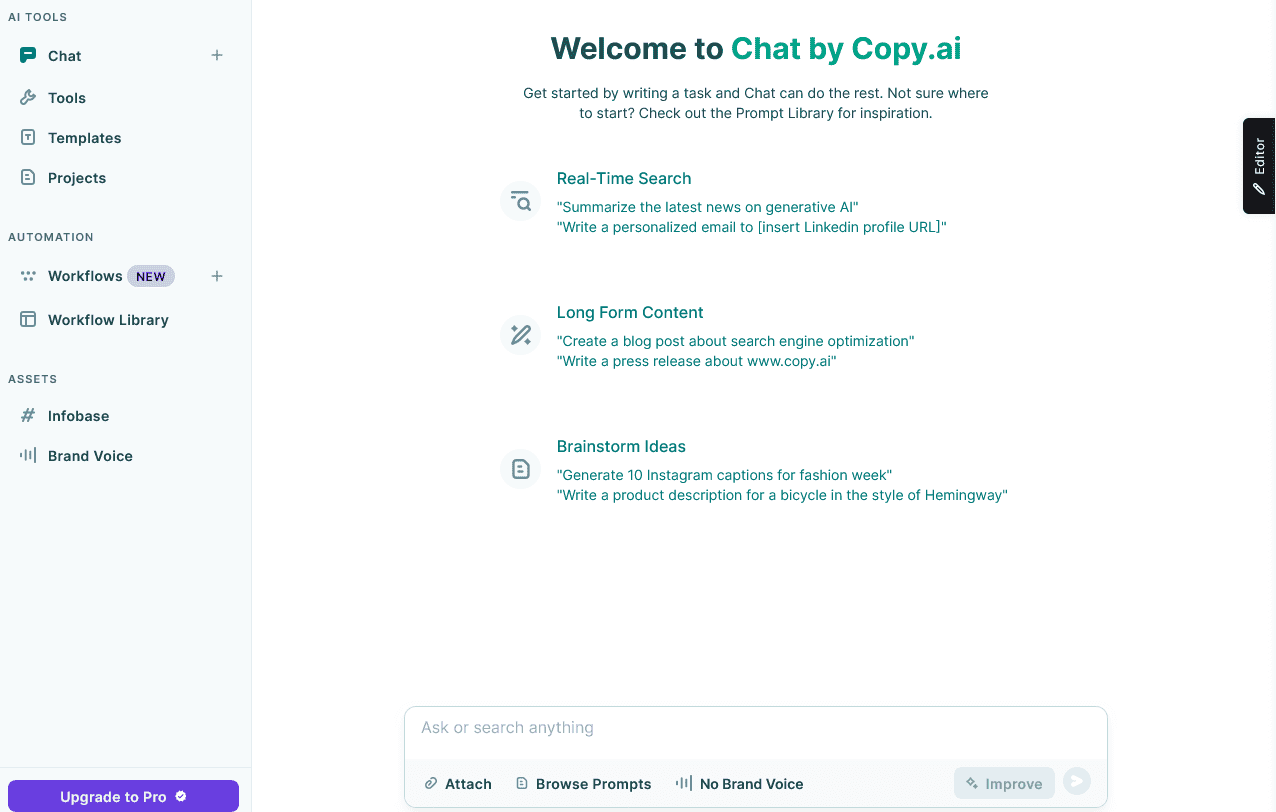This screenshot has height=812, width=1276.
Task: Click the Upgrade to Pro button
Action: 123,796
